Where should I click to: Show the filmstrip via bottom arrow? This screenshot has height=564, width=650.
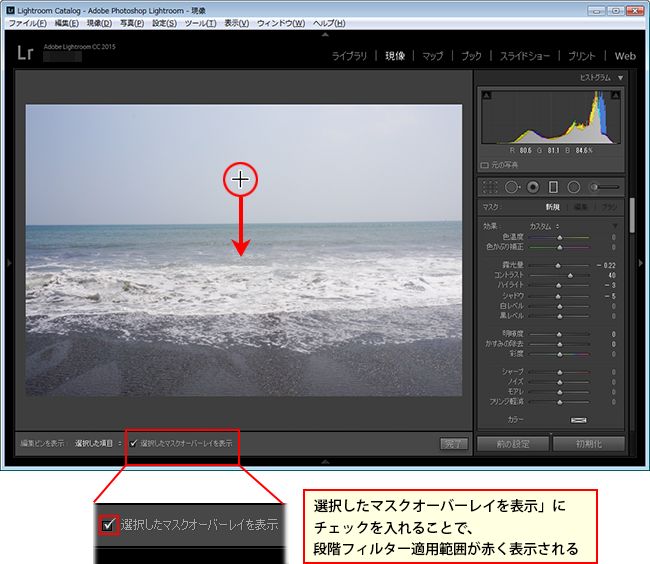[x=325, y=461]
